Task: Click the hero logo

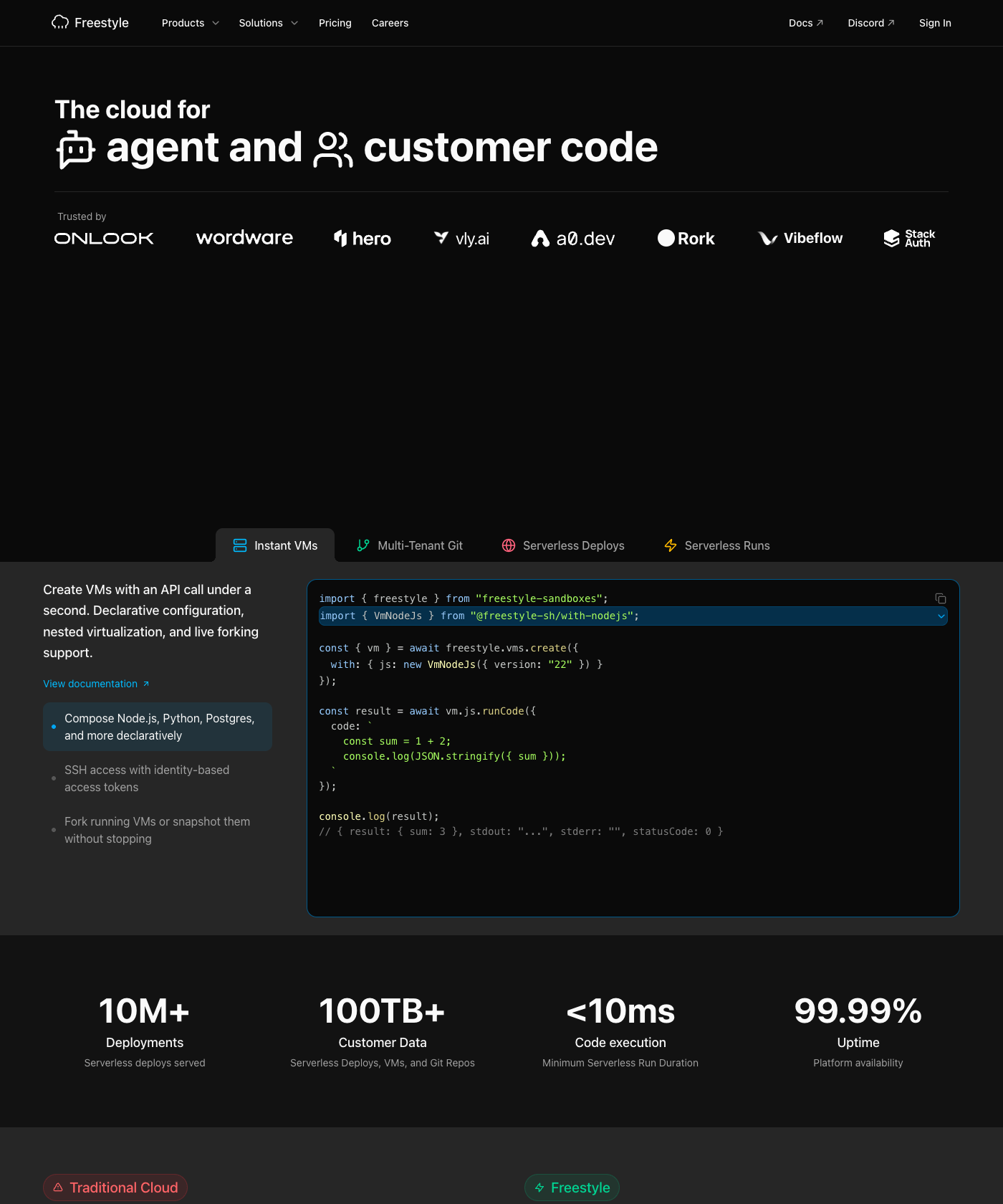Action: coord(363,239)
